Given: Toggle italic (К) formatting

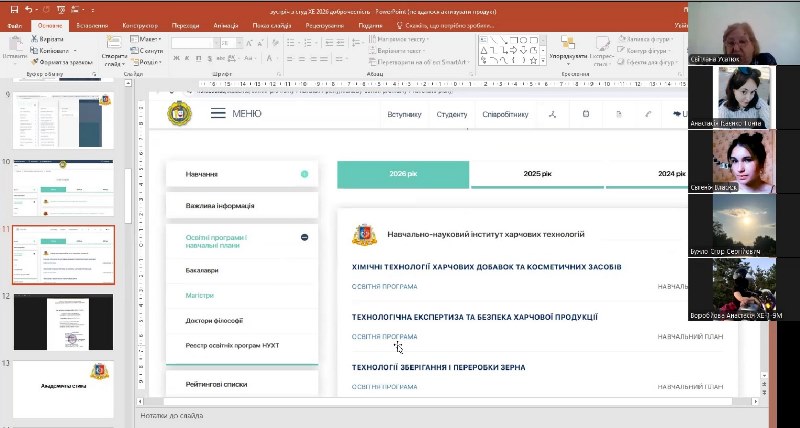Looking at the screenshot, I should (187, 58).
